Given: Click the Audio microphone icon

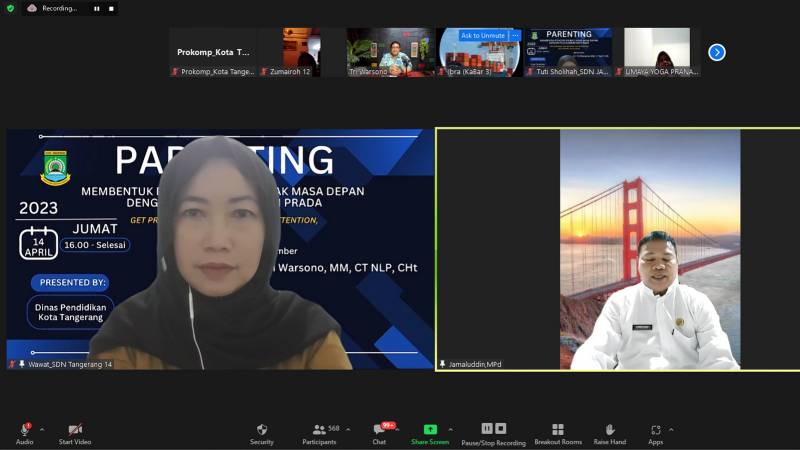Looking at the screenshot, I should (24, 429).
